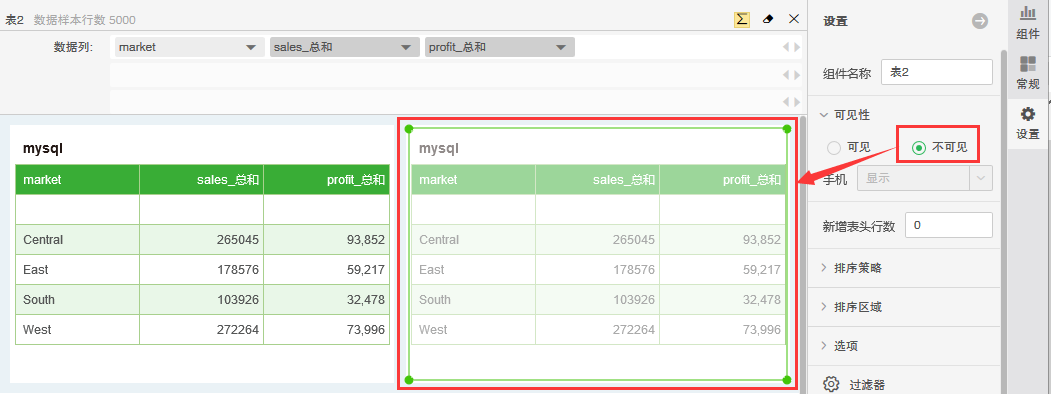The image size is (1051, 394).
Task: Click the arrow icon beside 设置 header
Action: click(x=980, y=21)
